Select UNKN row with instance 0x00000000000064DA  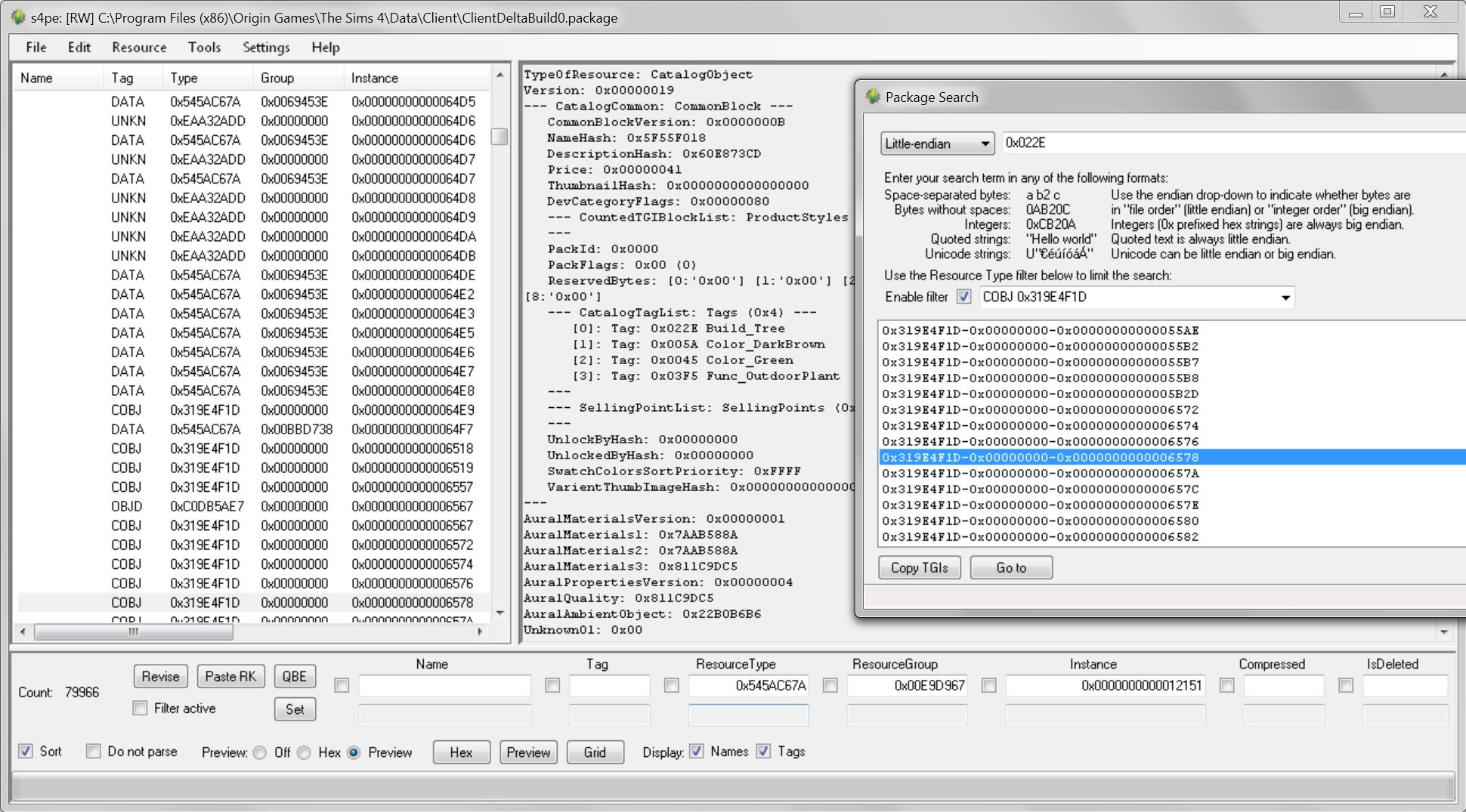pos(254,236)
